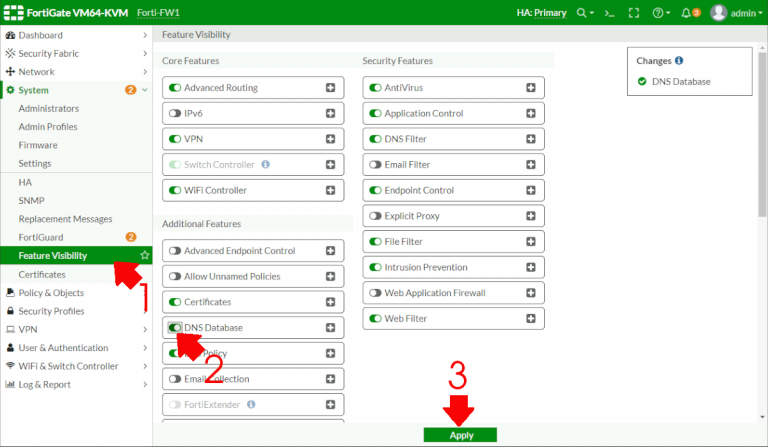Click the favorite star beside Feature Visibility
The height and width of the screenshot is (447, 768).
(x=145, y=256)
